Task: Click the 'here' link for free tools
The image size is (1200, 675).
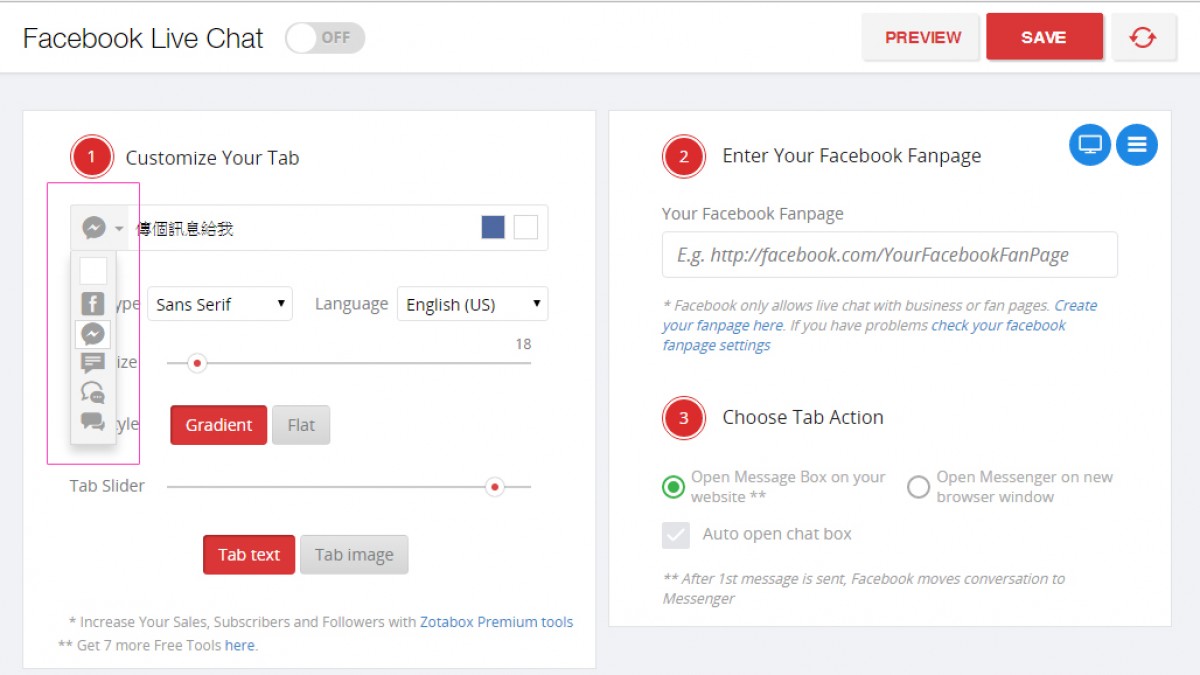Action: 239,645
